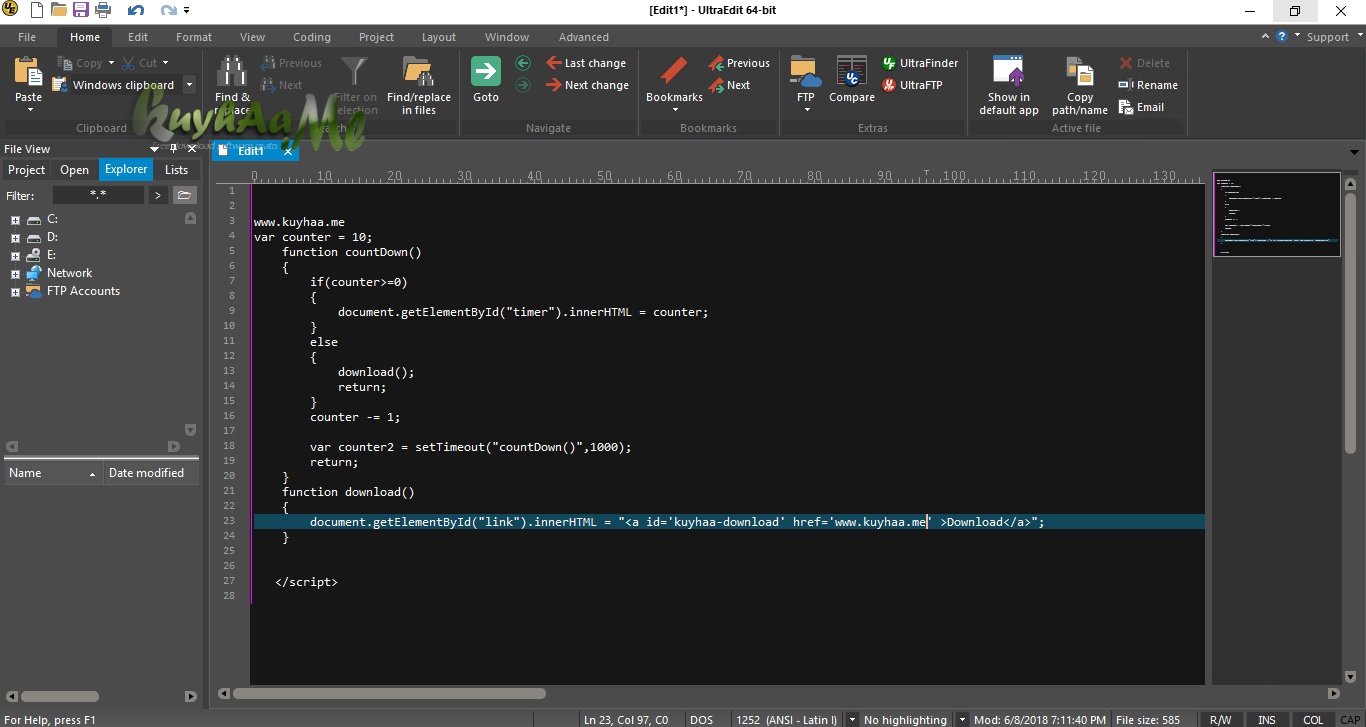Go to Next bookmark
The height and width of the screenshot is (727, 1366).
[x=729, y=85]
